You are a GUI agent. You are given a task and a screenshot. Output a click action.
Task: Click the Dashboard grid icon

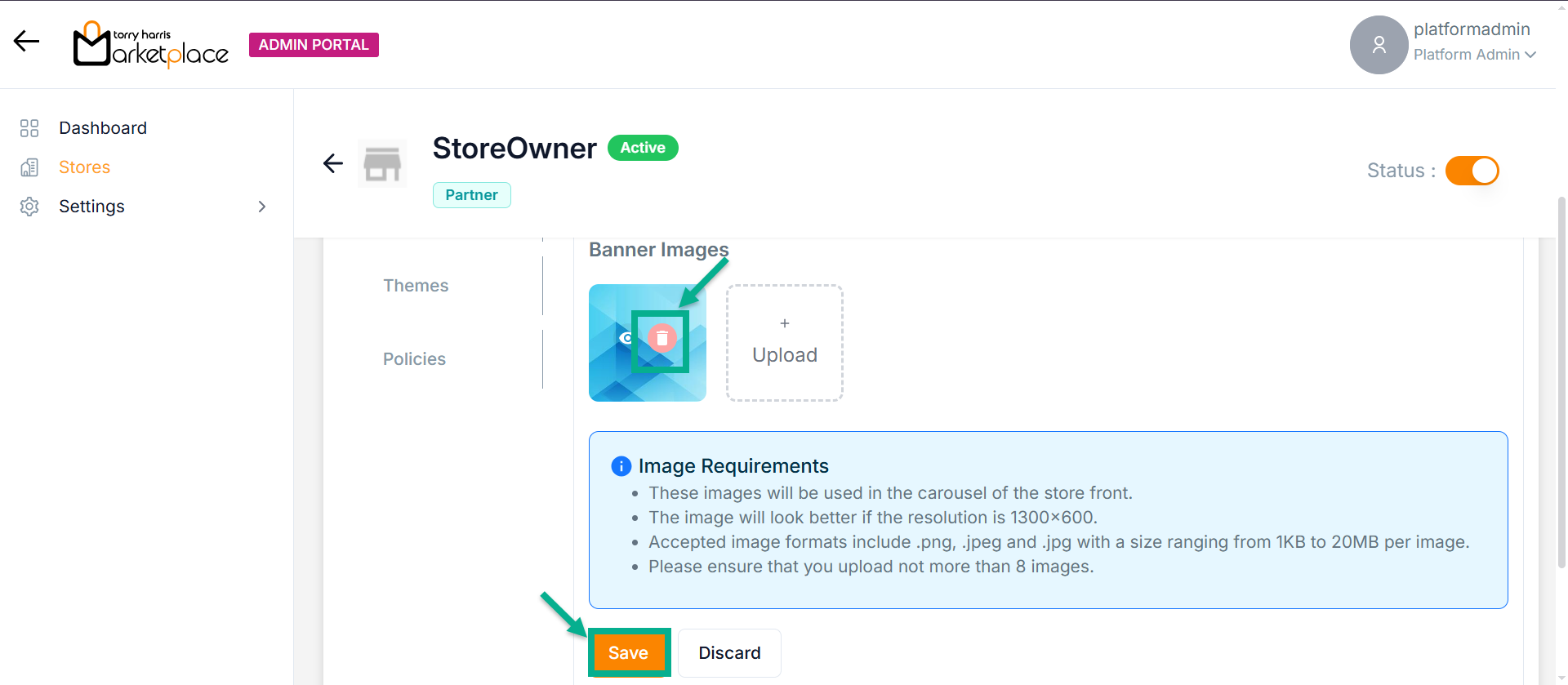coord(29,128)
